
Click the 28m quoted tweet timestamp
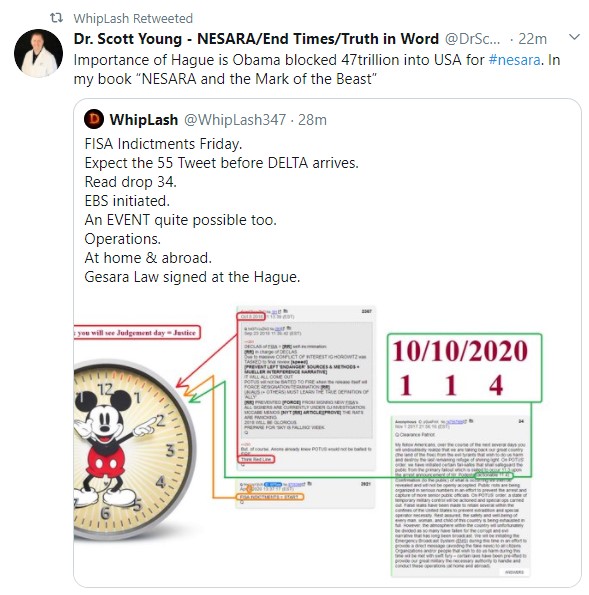312,120
